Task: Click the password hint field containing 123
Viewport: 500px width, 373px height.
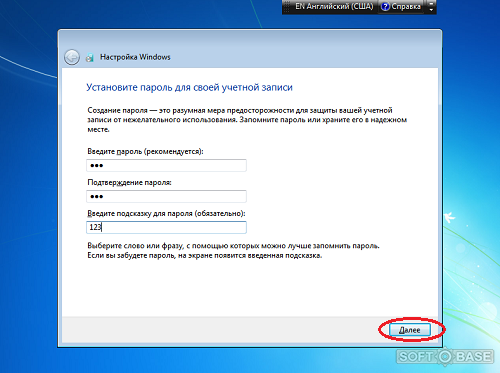Action: pos(166,227)
